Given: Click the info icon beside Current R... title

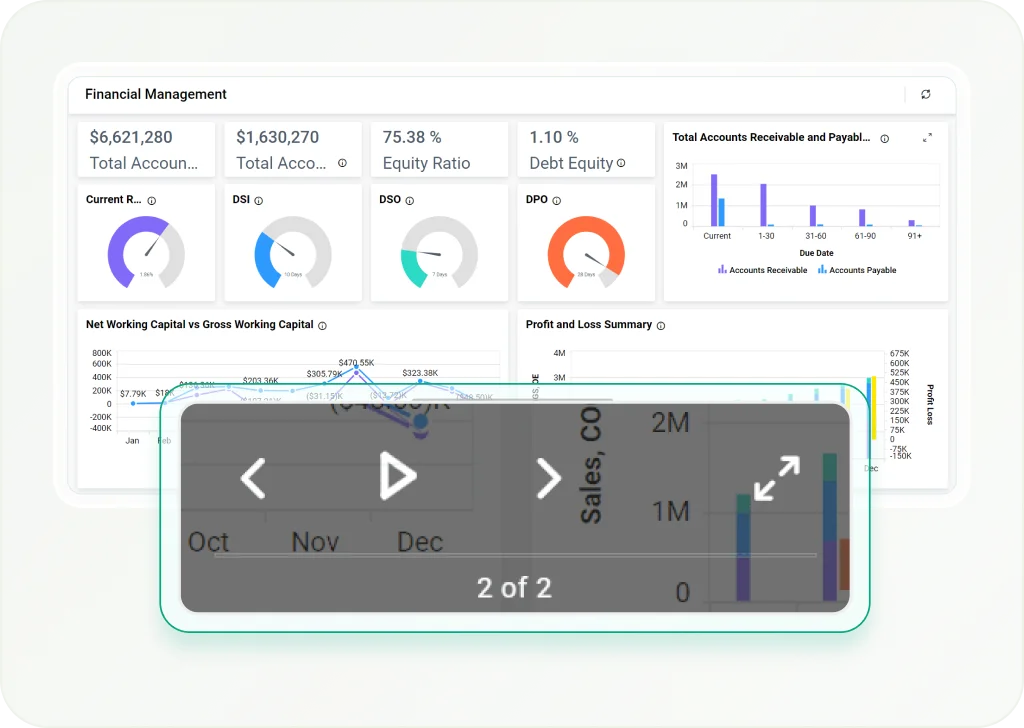Looking at the screenshot, I should point(152,201).
